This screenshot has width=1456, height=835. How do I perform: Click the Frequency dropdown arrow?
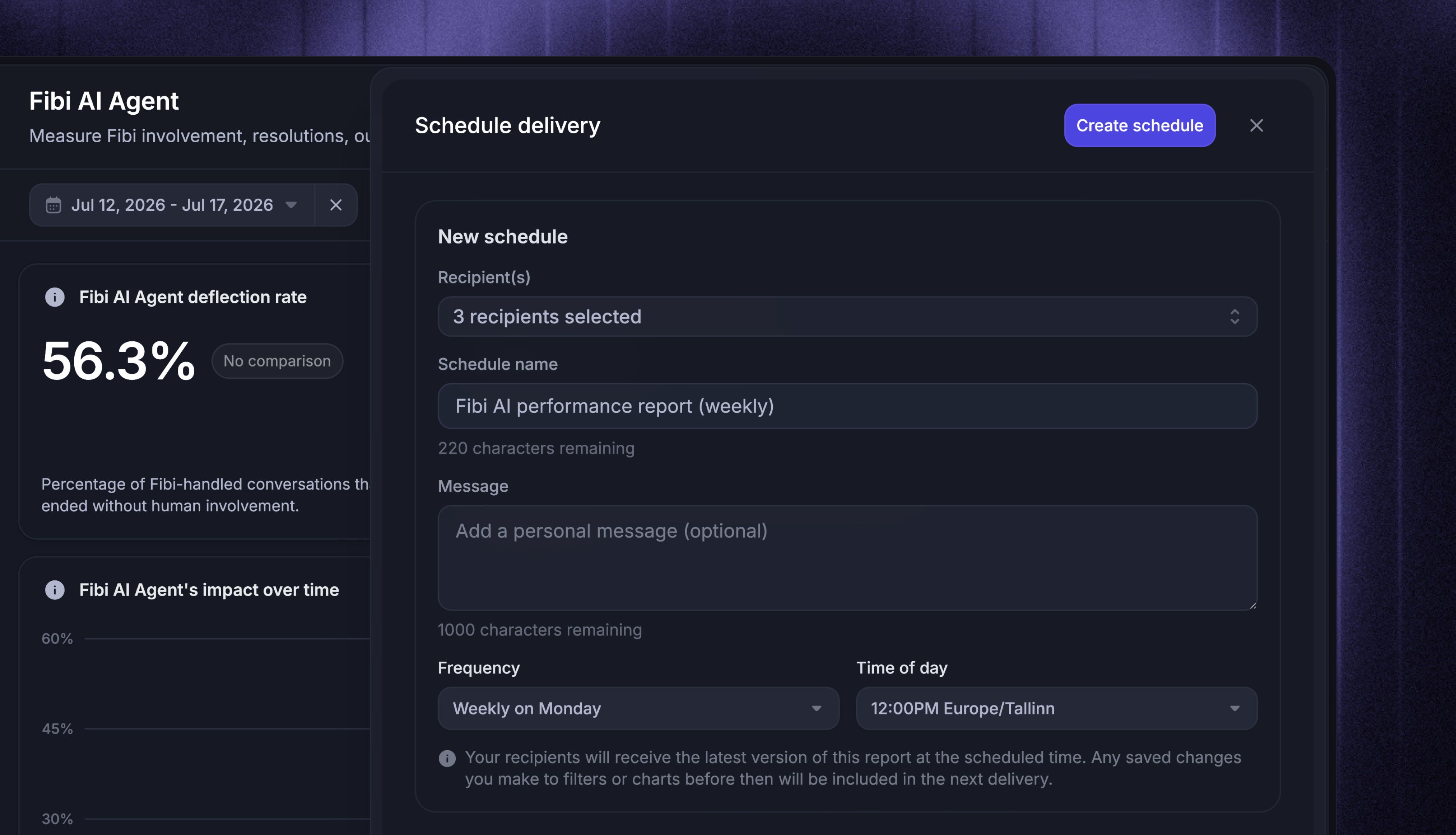[816, 708]
